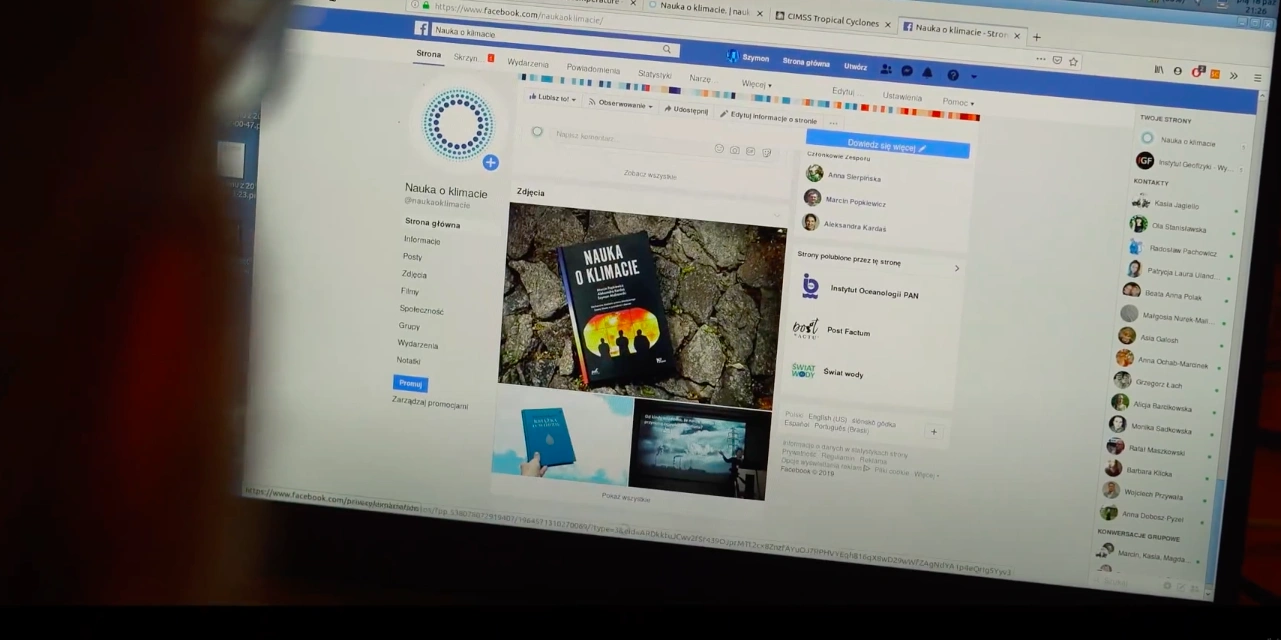Image resolution: width=1281 pixels, height=640 pixels.
Task: Select Informacje in left sidebar
Action: coord(422,240)
